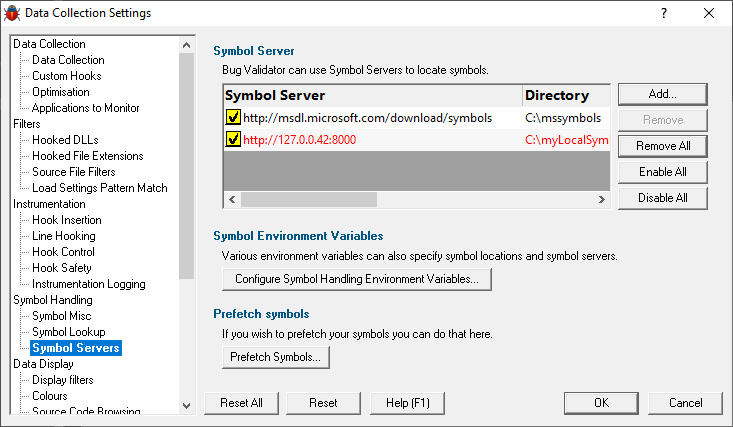Click the right arrow of server list scrollbar

pyautogui.click(x=602, y=199)
